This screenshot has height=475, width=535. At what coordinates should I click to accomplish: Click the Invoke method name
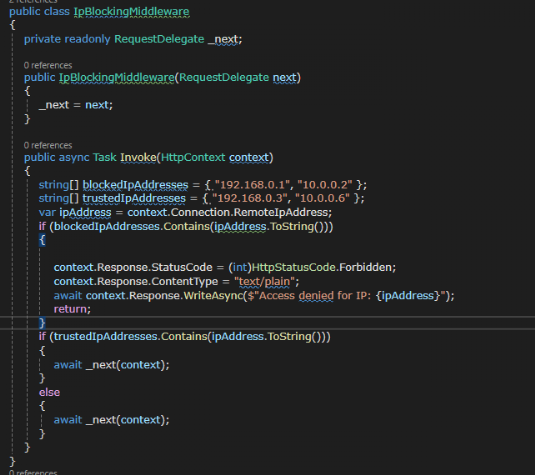[138, 157]
